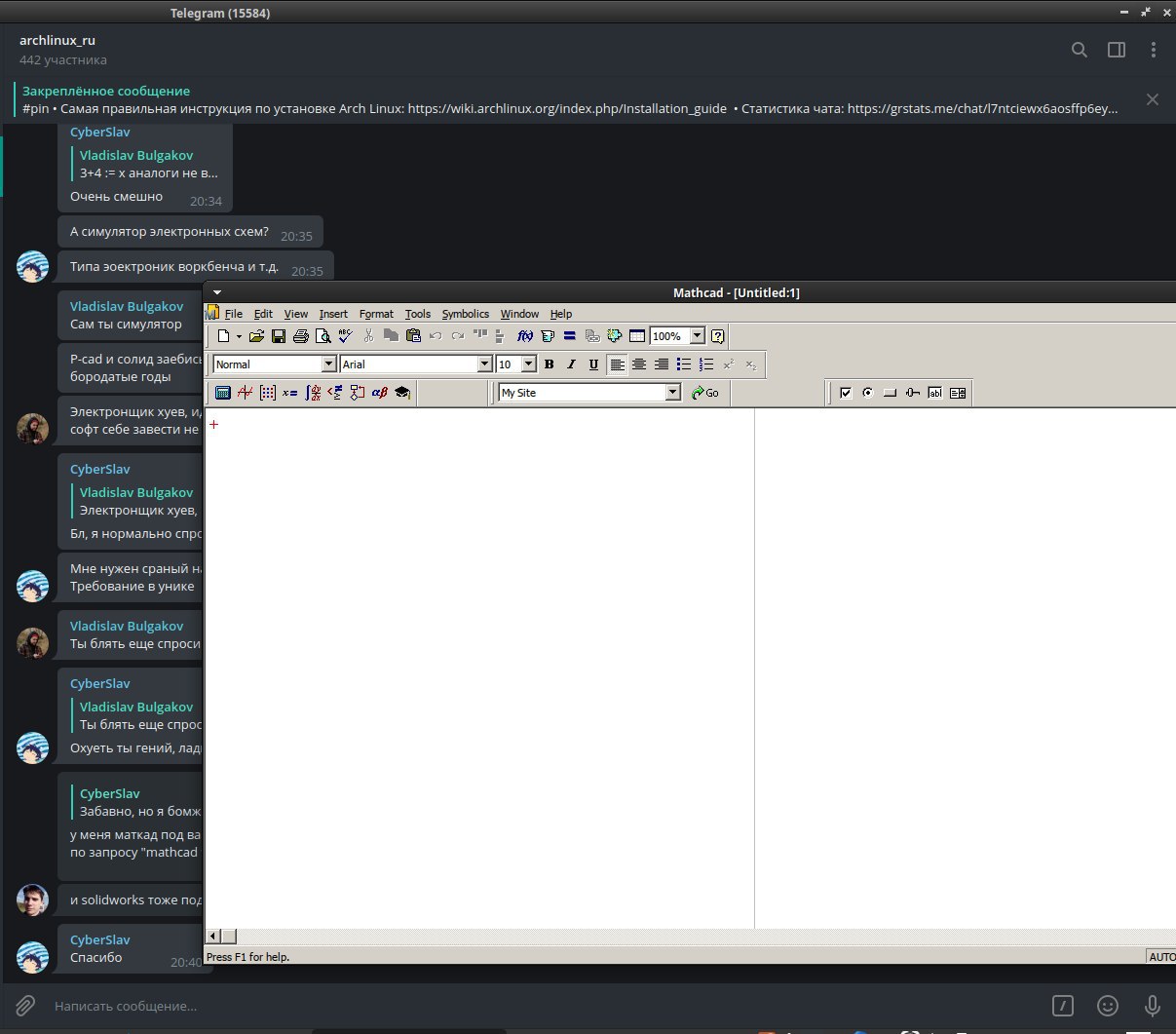Open new-document arrow dropdown
This screenshot has height=1034, width=1176.
point(239,336)
